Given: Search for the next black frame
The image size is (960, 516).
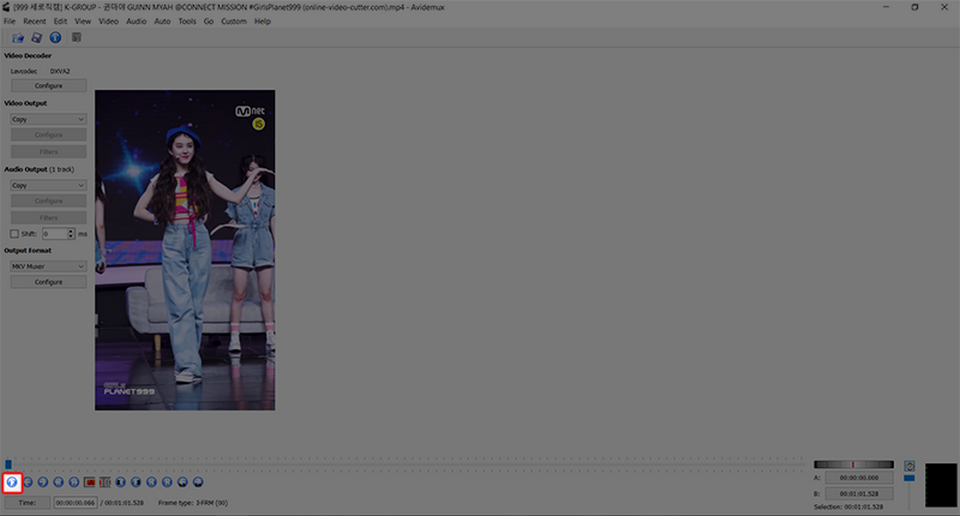Looking at the screenshot, I should (136, 482).
